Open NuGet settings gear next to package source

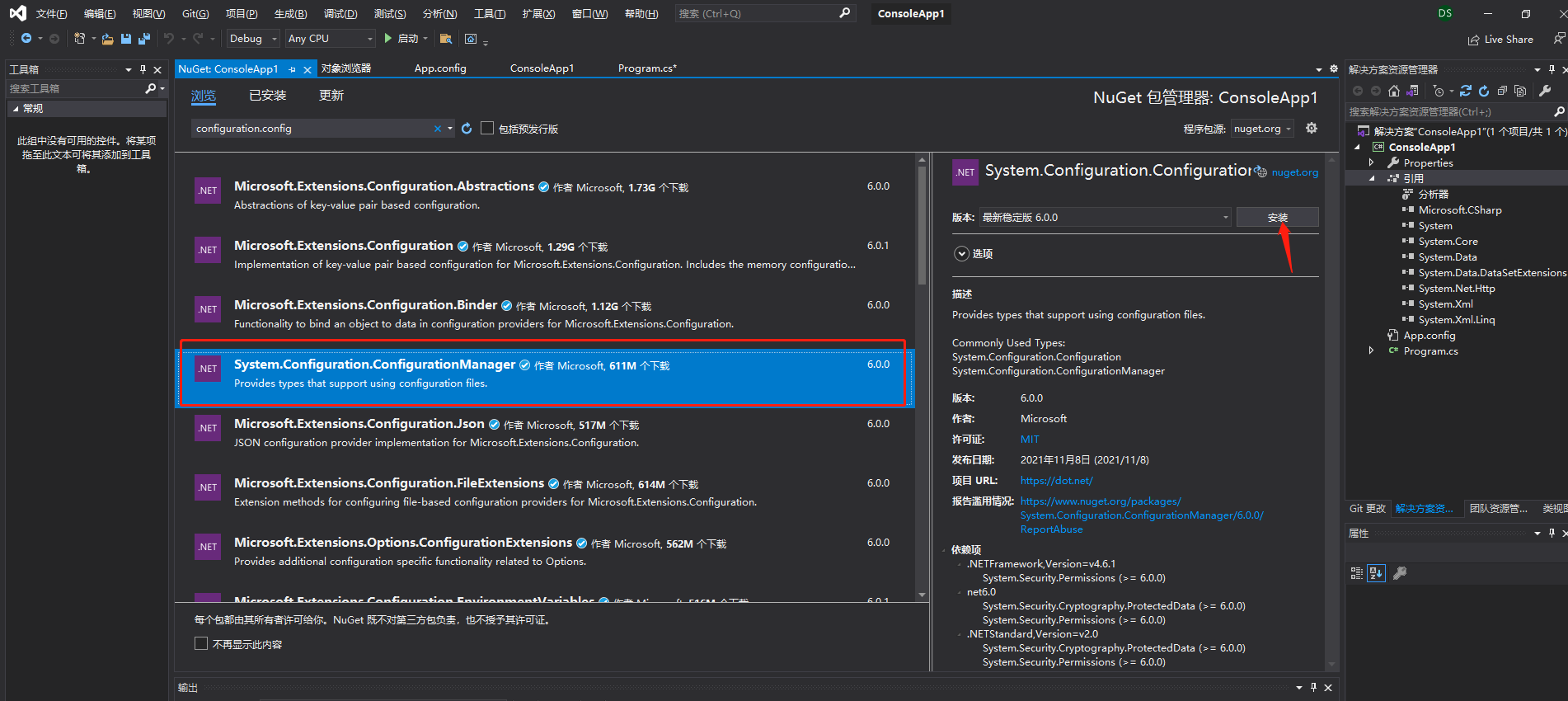coord(1312,128)
